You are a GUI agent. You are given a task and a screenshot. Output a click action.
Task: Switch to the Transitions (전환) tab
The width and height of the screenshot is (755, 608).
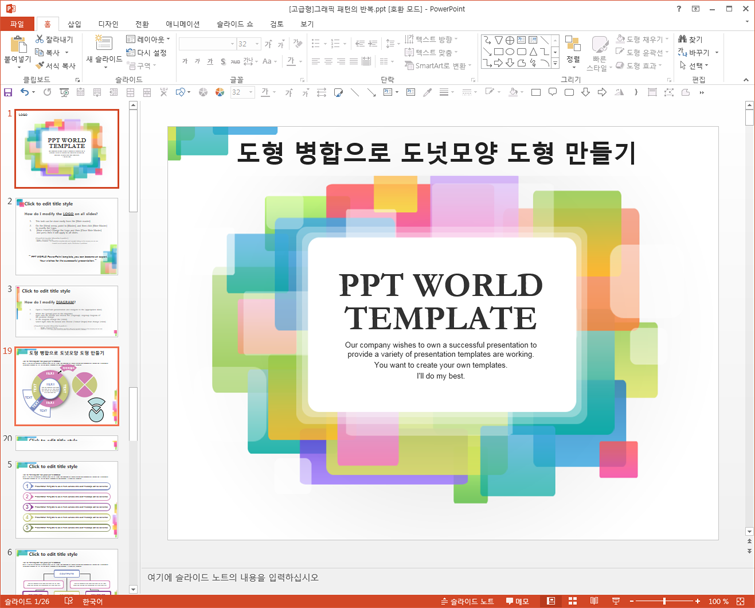pos(142,24)
